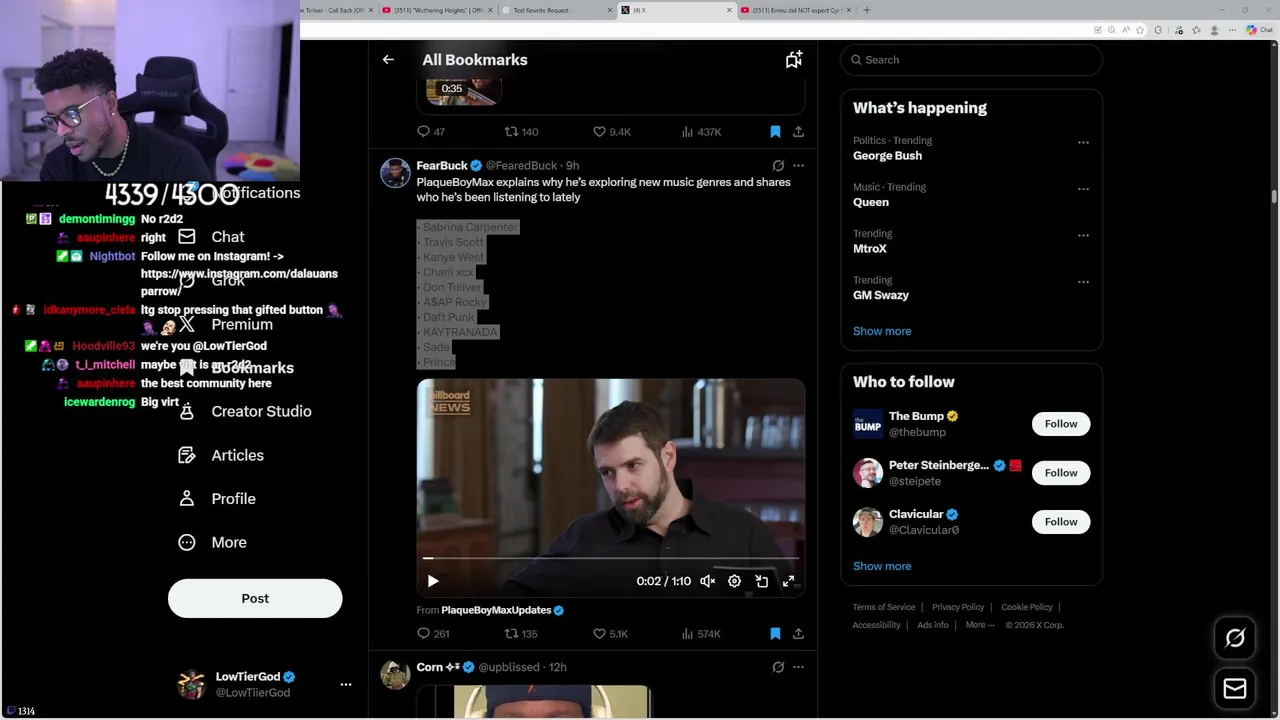Open video settings gear
Screen dimensions: 1280x720
(734, 581)
